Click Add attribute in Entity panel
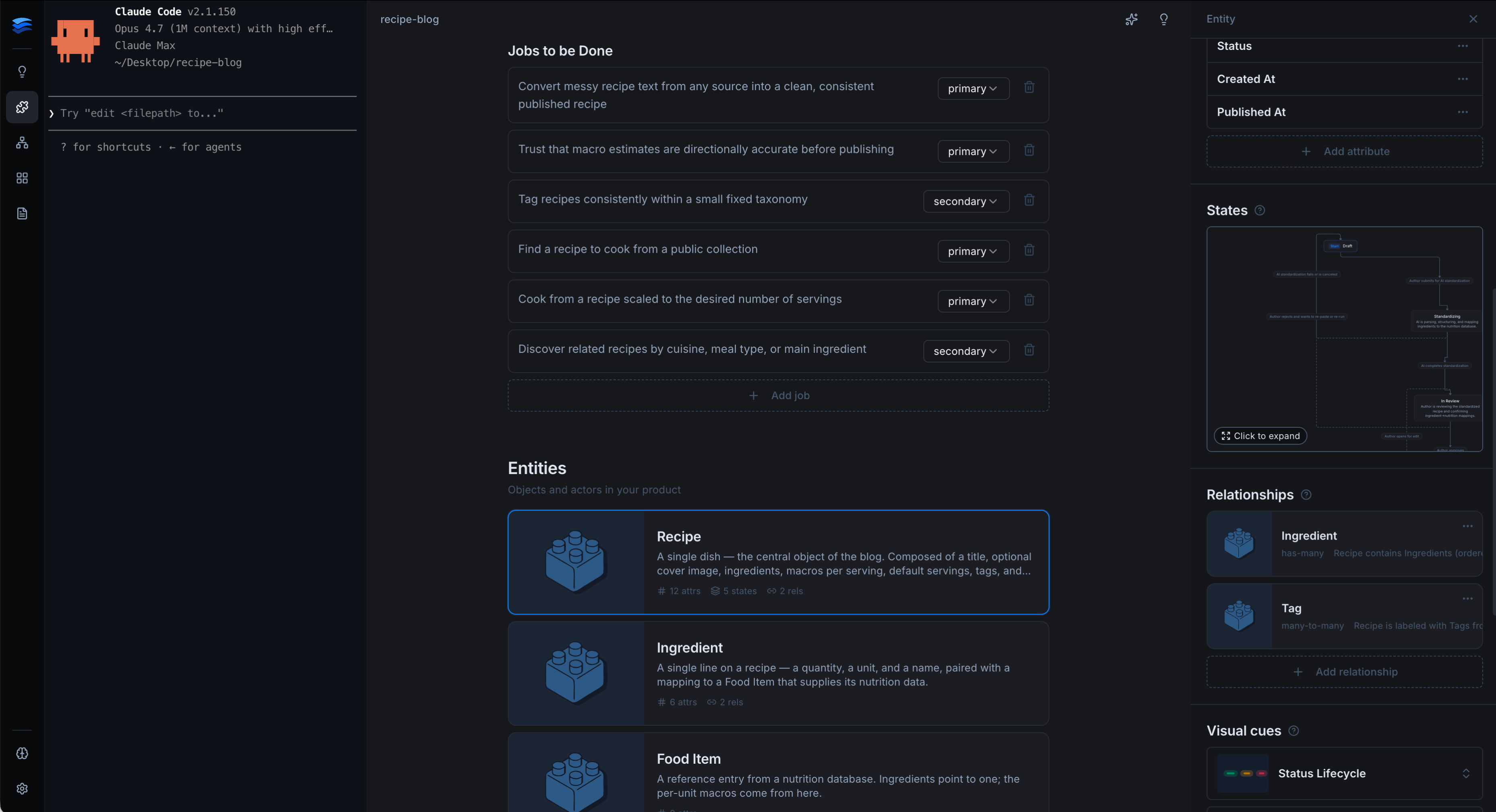Viewport: 1496px width, 812px height. [x=1344, y=151]
